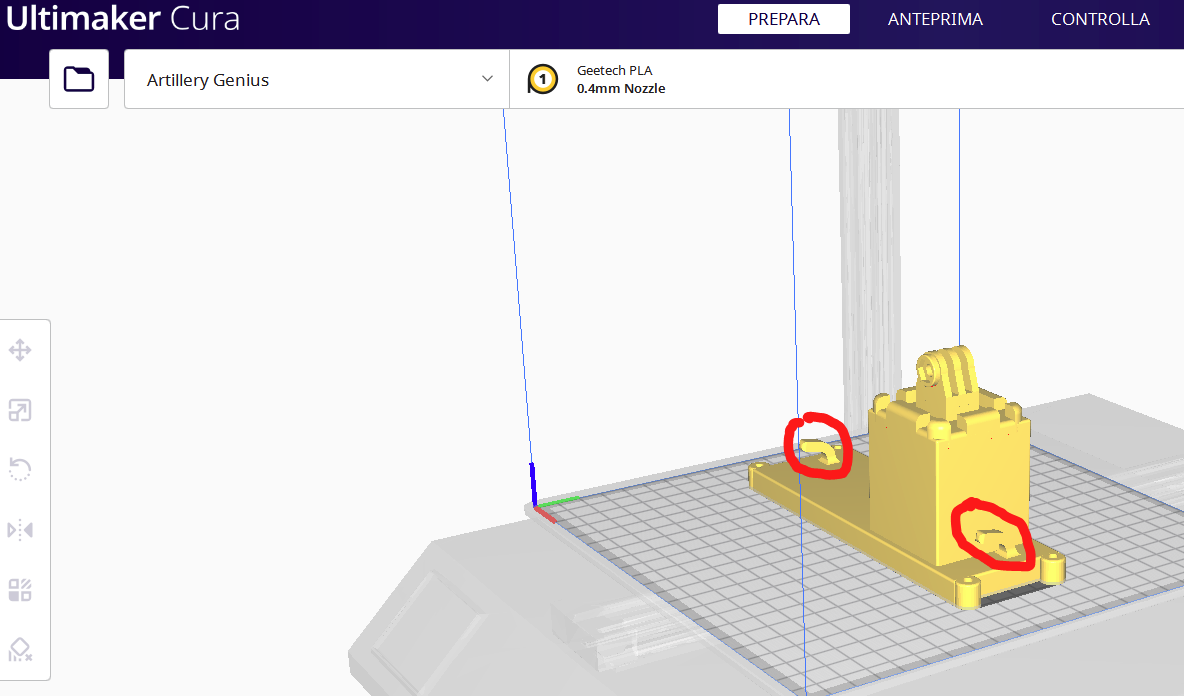The image size is (1184, 696).
Task: Switch to the CONTROLLA tab
Action: 1100,19
